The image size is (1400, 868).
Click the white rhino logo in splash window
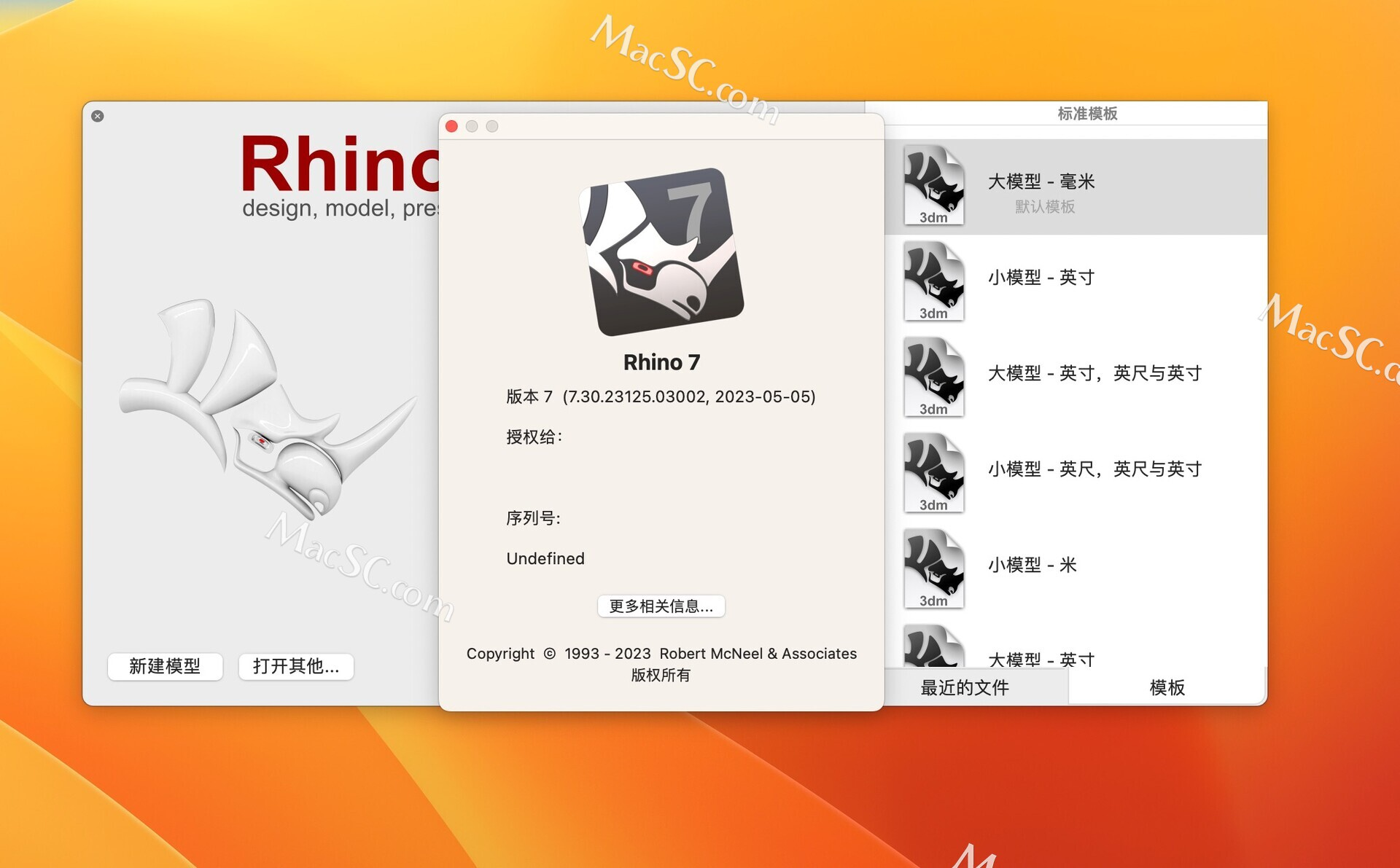(x=267, y=408)
